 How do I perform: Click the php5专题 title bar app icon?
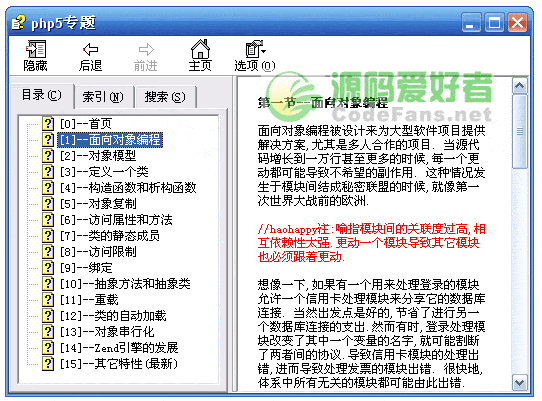pos(19,22)
